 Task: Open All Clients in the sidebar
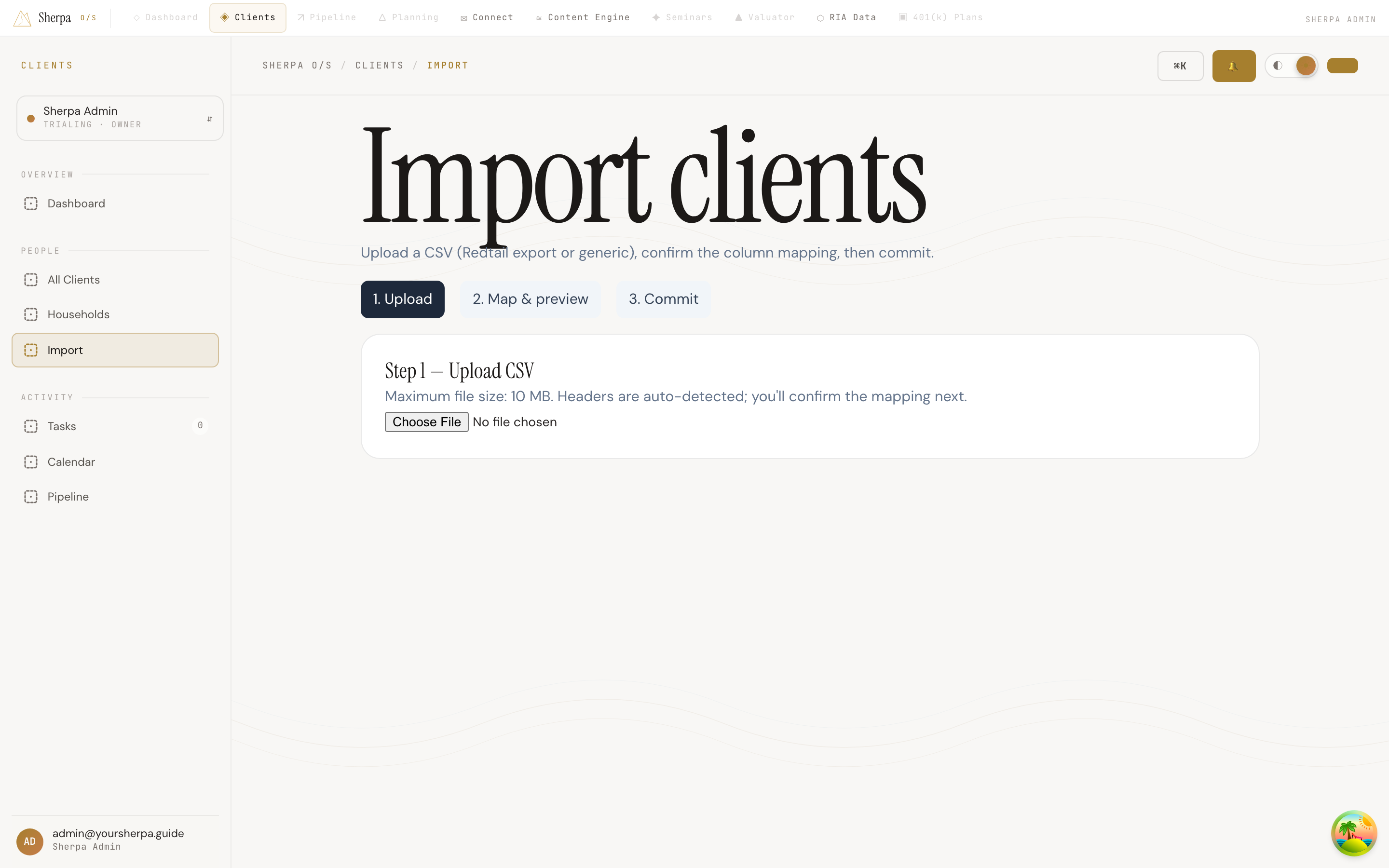[115, 280]
